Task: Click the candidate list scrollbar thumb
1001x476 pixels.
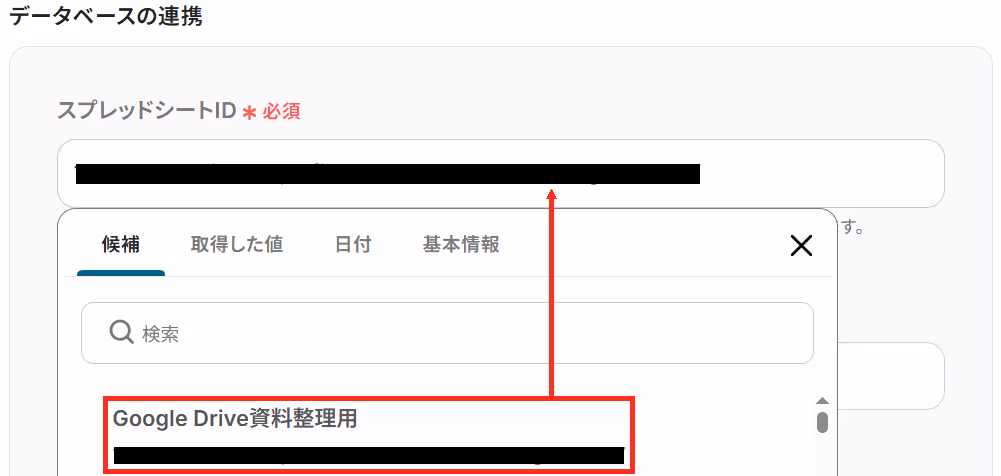Action: tap(822, 422)
